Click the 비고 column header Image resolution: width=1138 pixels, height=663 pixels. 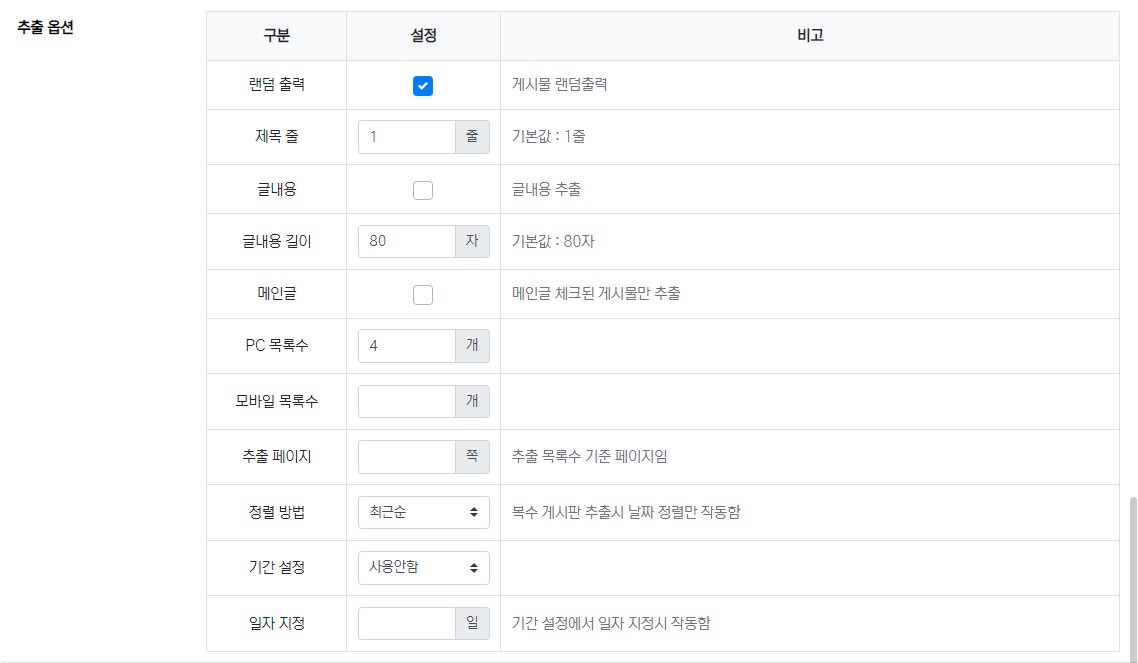(x=810, y=36)
